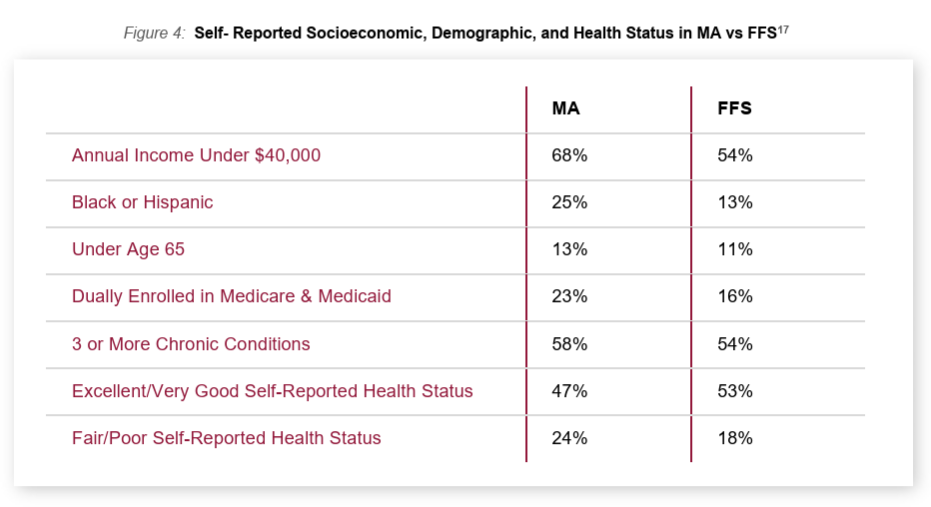Viewport: 931px width, 507px height.
Task: Select the FFS value for Under Age 65
Action: click(735, 250)
